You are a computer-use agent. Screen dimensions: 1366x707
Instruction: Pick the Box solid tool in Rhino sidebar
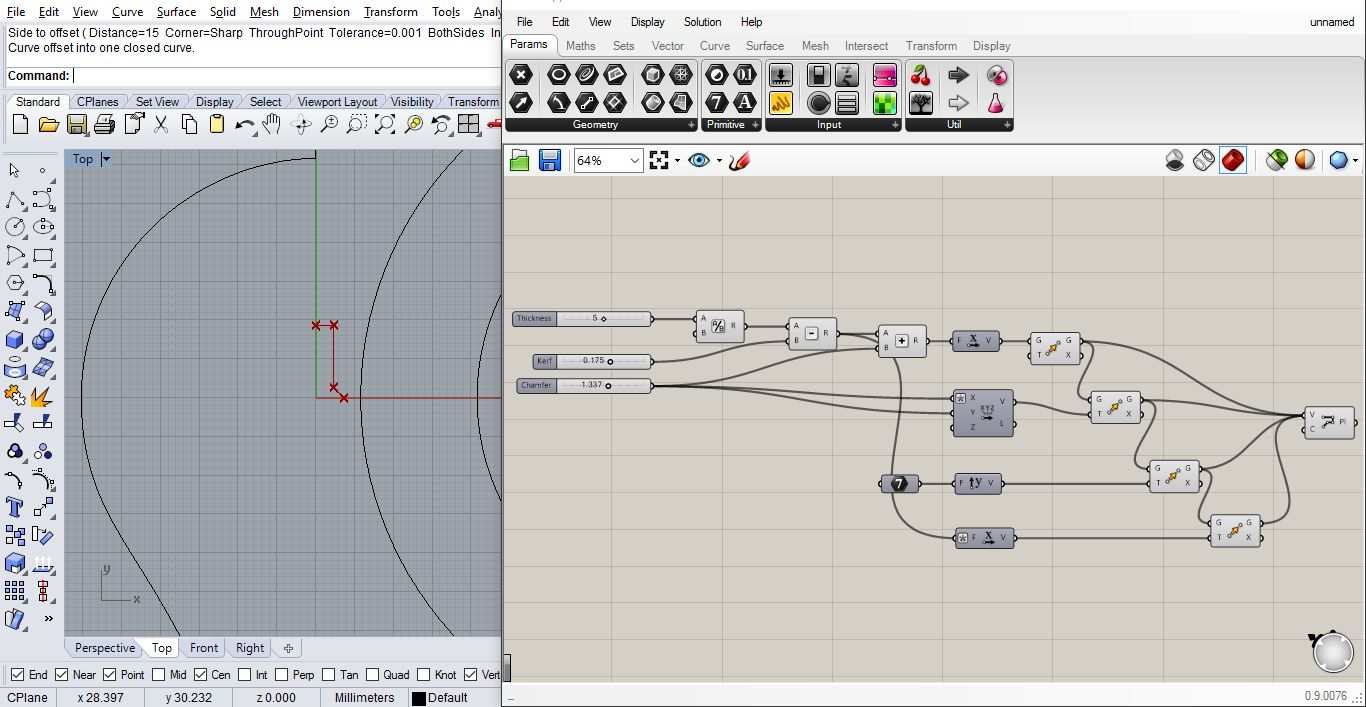[x=15, y=339]
